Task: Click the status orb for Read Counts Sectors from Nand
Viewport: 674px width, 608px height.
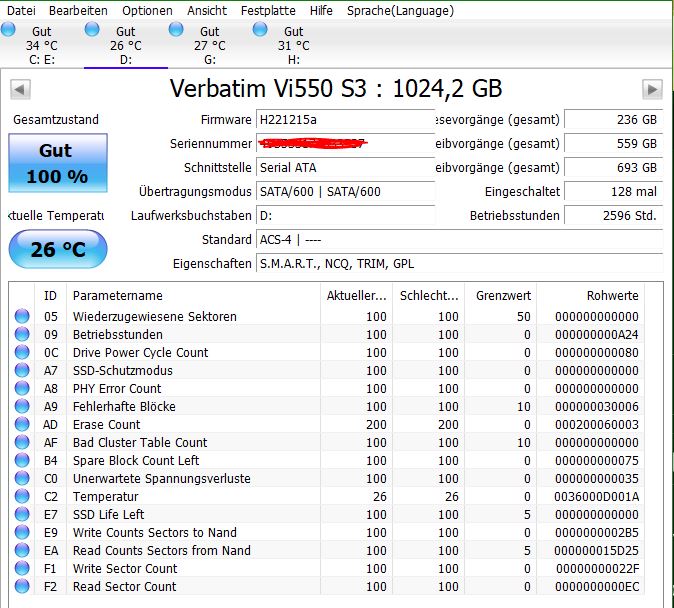Action: (22, 550)
